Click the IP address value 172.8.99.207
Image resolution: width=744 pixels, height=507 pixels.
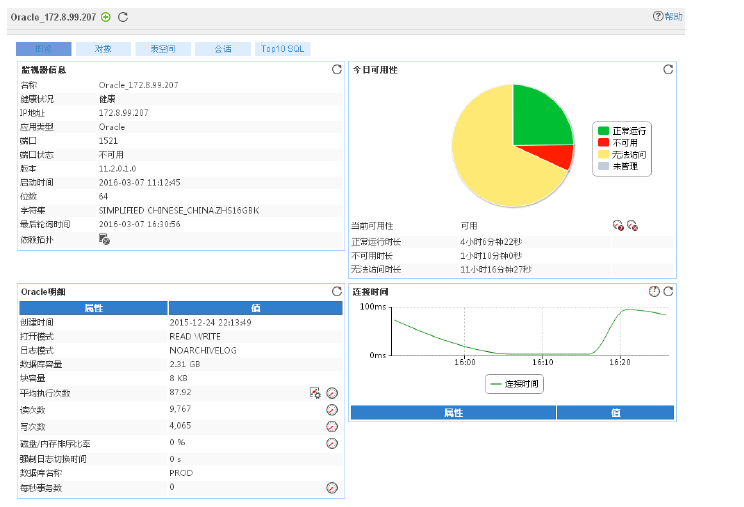coord(123,113)
